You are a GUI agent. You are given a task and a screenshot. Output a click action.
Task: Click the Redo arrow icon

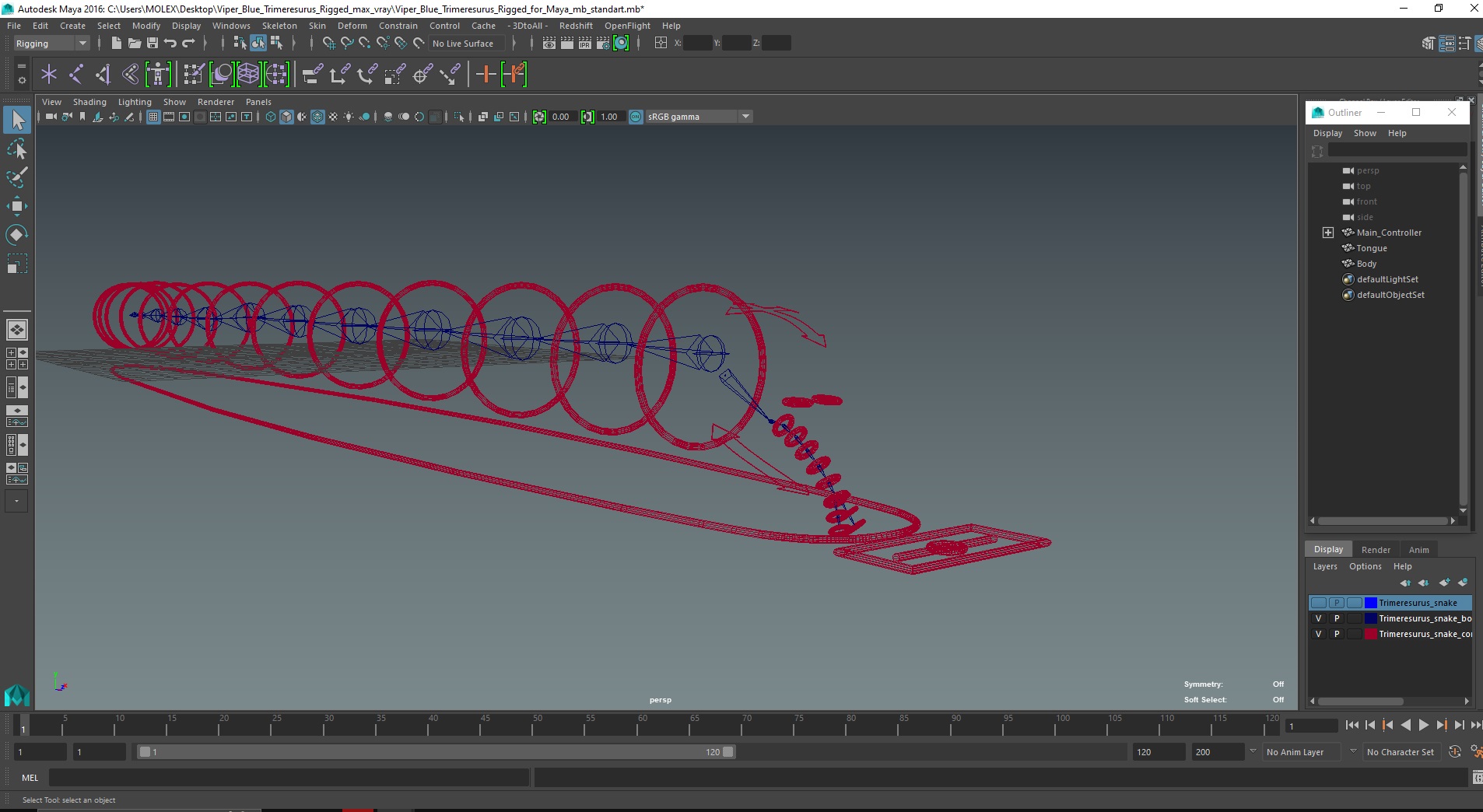(x=188, y=44)
